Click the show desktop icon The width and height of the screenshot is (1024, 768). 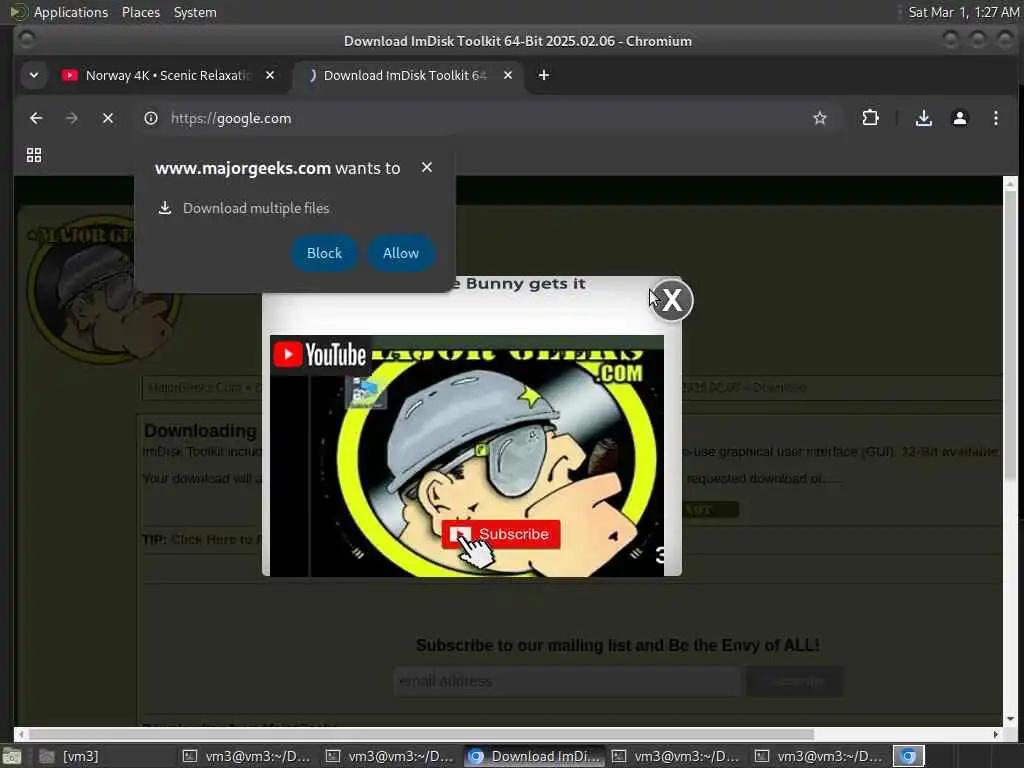[x=12, y=757]
